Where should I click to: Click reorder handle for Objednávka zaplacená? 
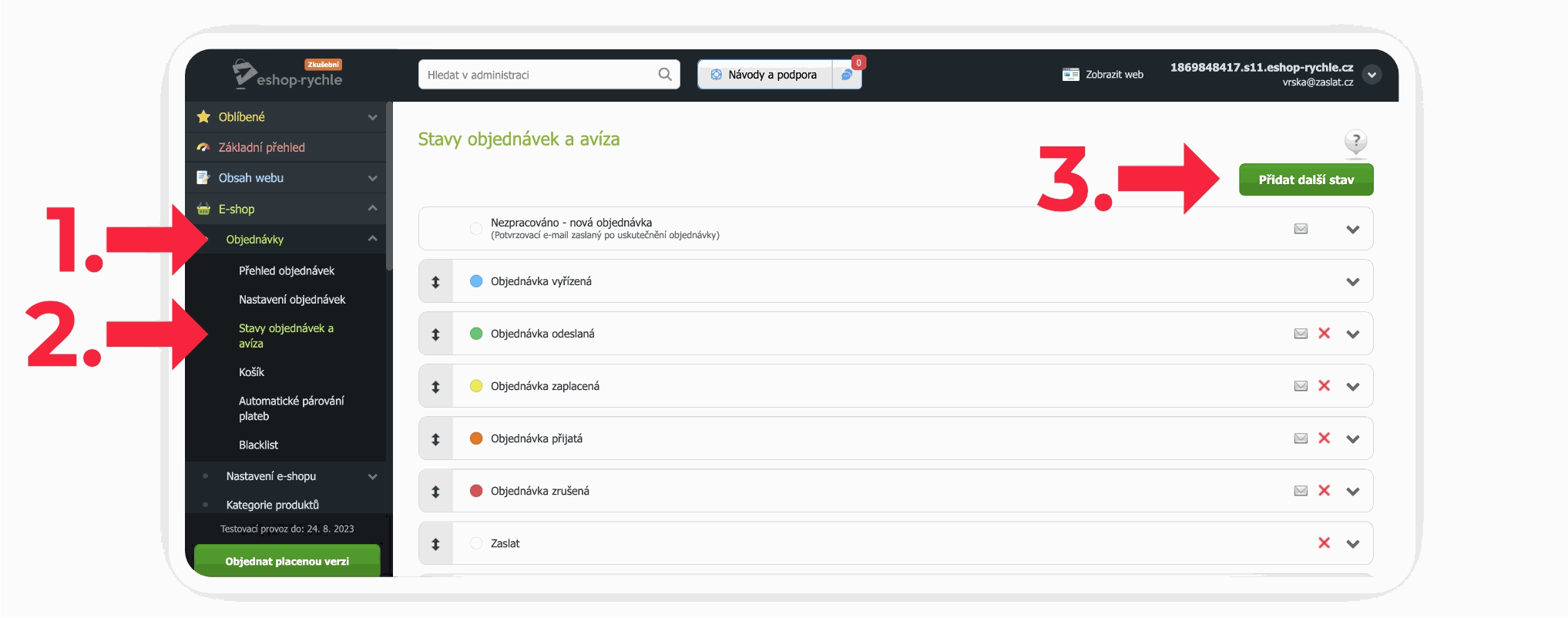pos(435,387)
